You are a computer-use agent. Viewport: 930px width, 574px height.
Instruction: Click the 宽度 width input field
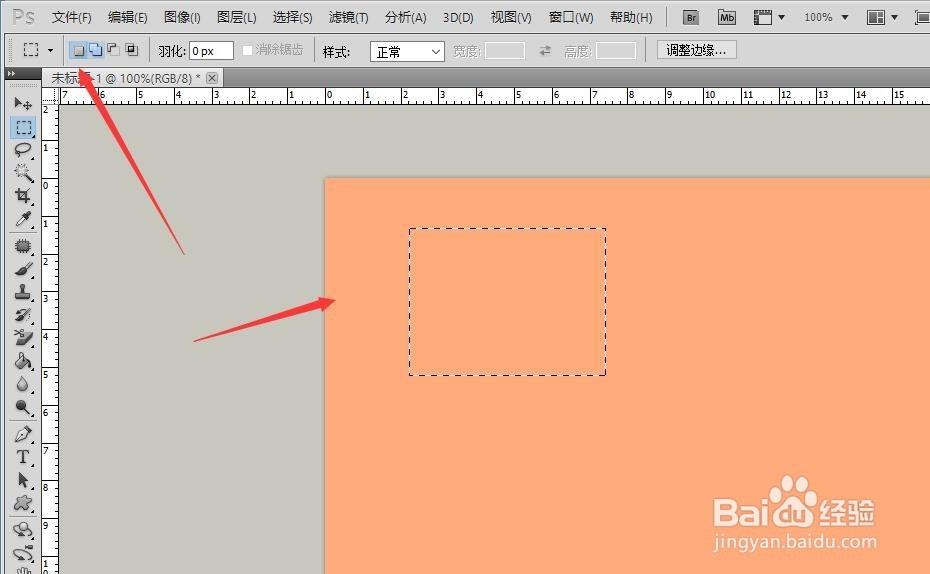pos(505,51)
